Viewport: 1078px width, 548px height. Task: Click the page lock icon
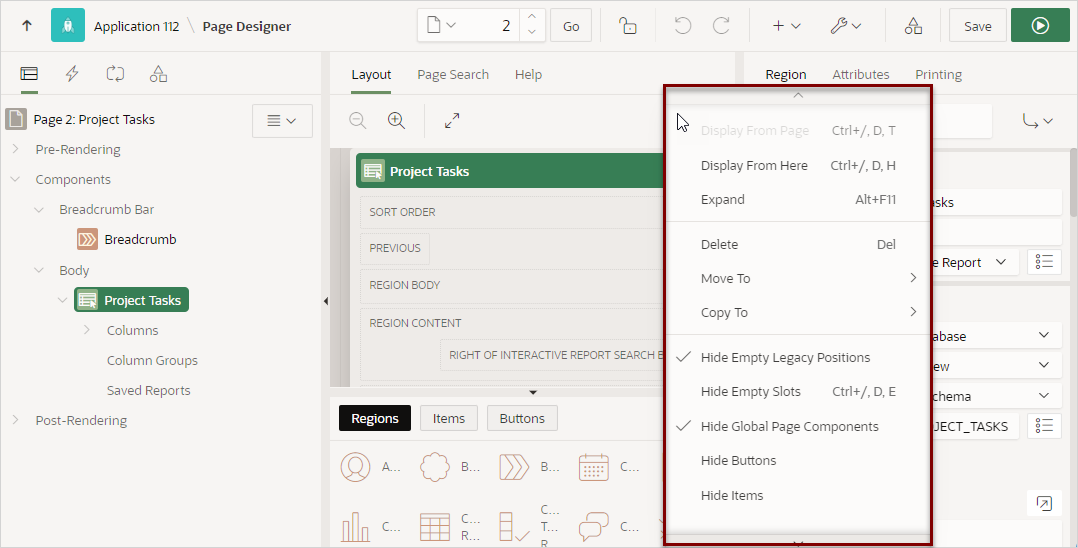[x=628, y=26]
